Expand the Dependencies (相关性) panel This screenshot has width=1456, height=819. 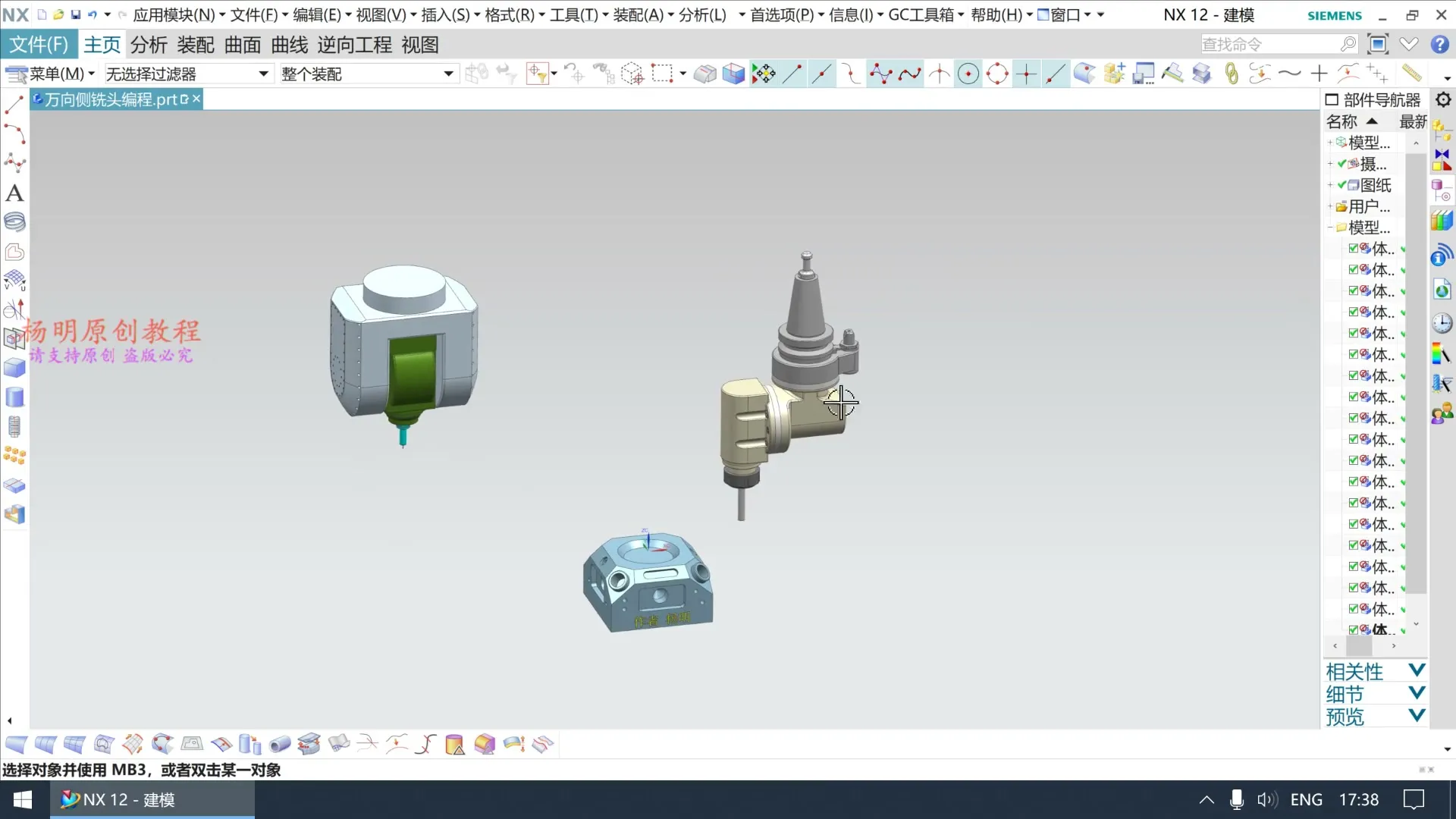pyautogui.click(x=1416, y=671)
